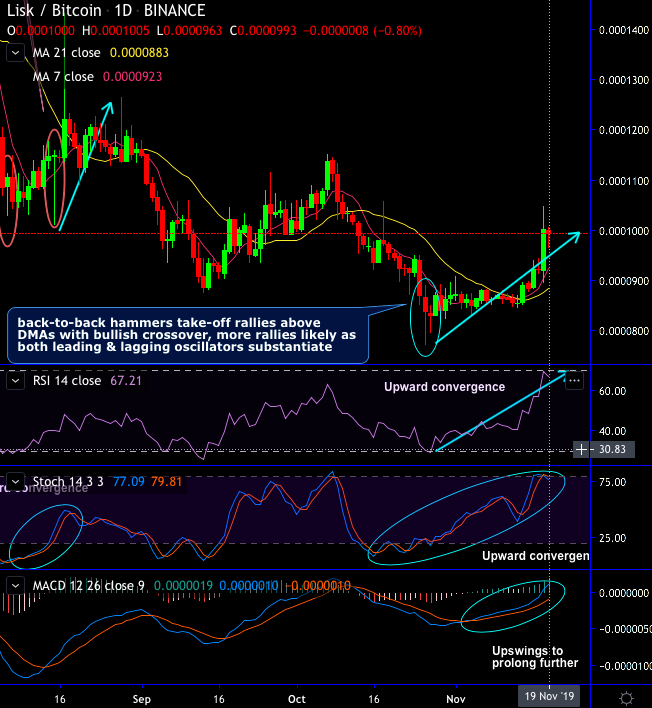Click the 1D timeframe label in title
This screenshot has height=708, width=652.
click(123, 11)
